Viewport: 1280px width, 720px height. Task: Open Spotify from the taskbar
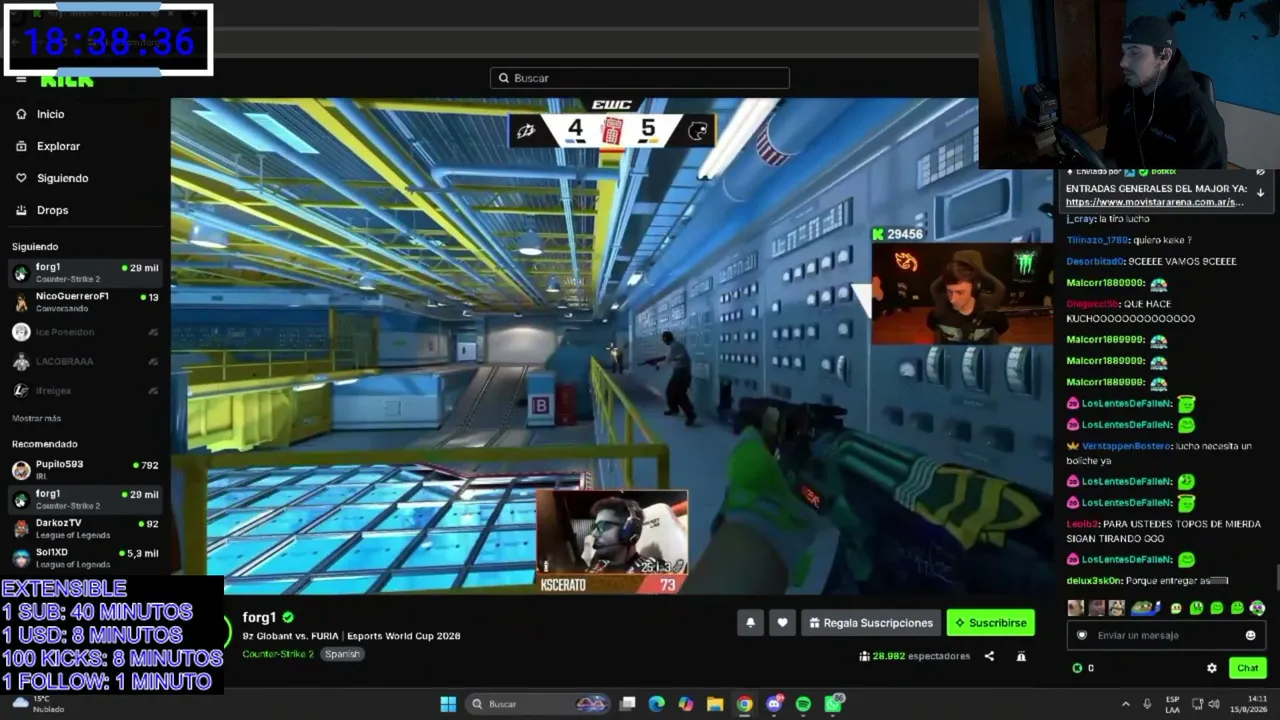803,704
